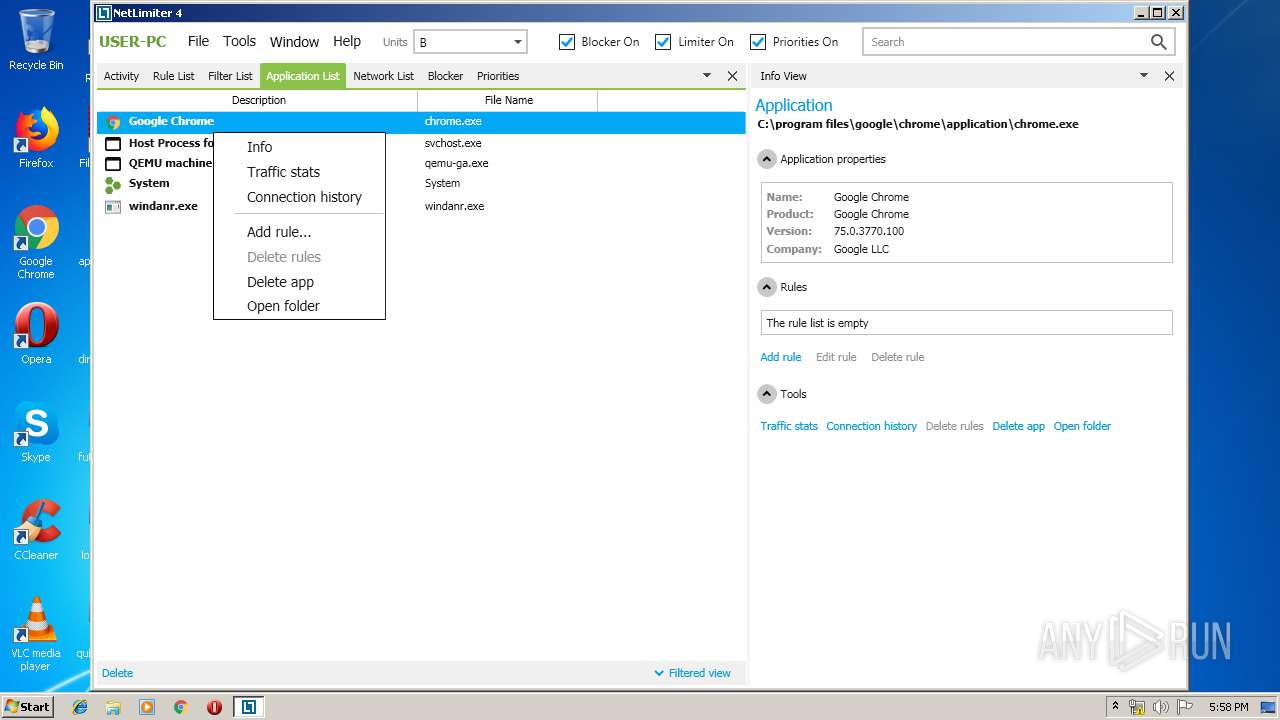Viewport: 1280px width, 720px height.
Task: Click media player taskbar icon
Action: [147, 707]
